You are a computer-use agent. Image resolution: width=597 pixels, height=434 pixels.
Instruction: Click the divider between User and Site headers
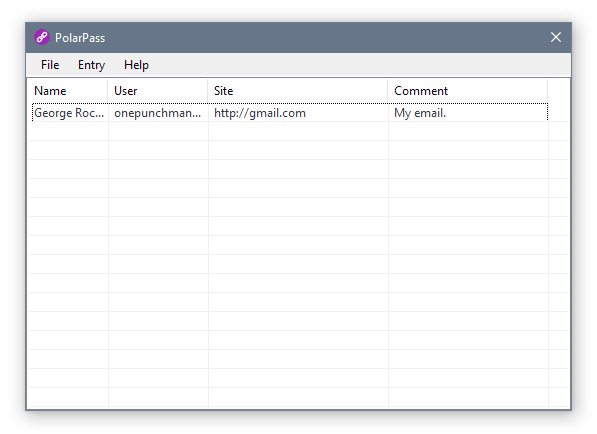point(208,91)
